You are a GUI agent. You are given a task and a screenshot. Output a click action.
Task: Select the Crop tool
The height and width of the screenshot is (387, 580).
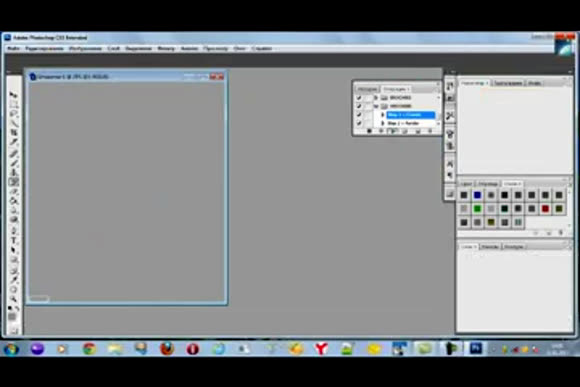(14, 133)
